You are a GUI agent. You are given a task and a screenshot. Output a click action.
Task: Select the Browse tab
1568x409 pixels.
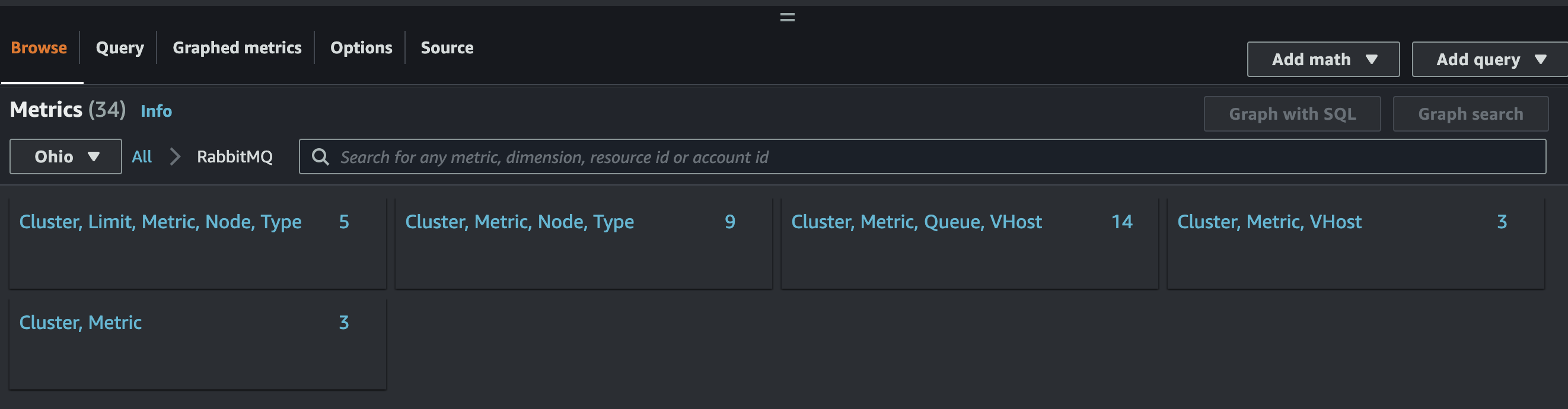tap(39, 48)
